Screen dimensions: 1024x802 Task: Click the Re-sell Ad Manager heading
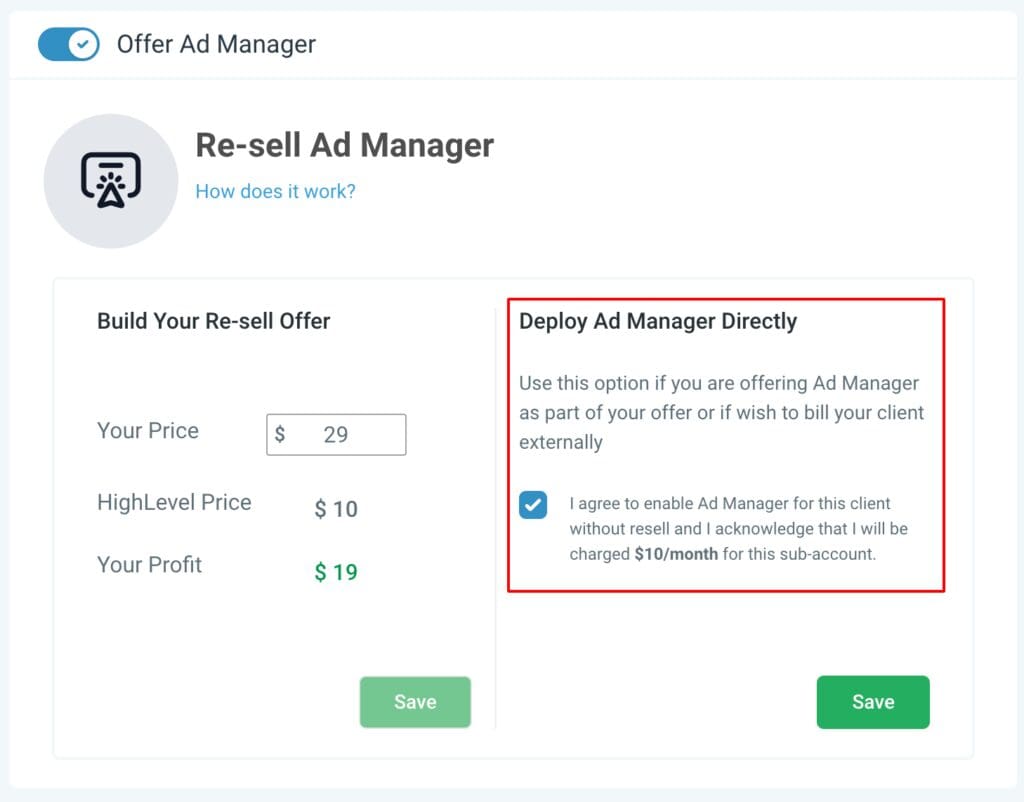344,145
